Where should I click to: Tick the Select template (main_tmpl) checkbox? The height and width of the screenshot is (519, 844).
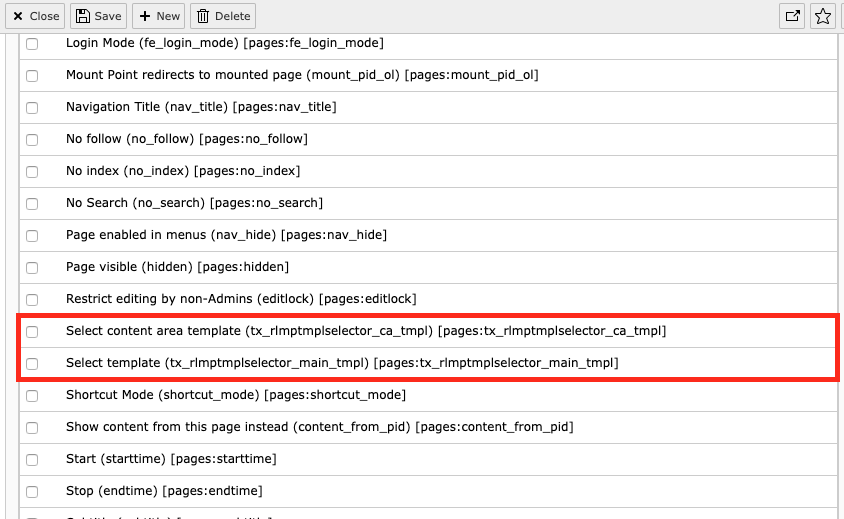tap(32, 364)
